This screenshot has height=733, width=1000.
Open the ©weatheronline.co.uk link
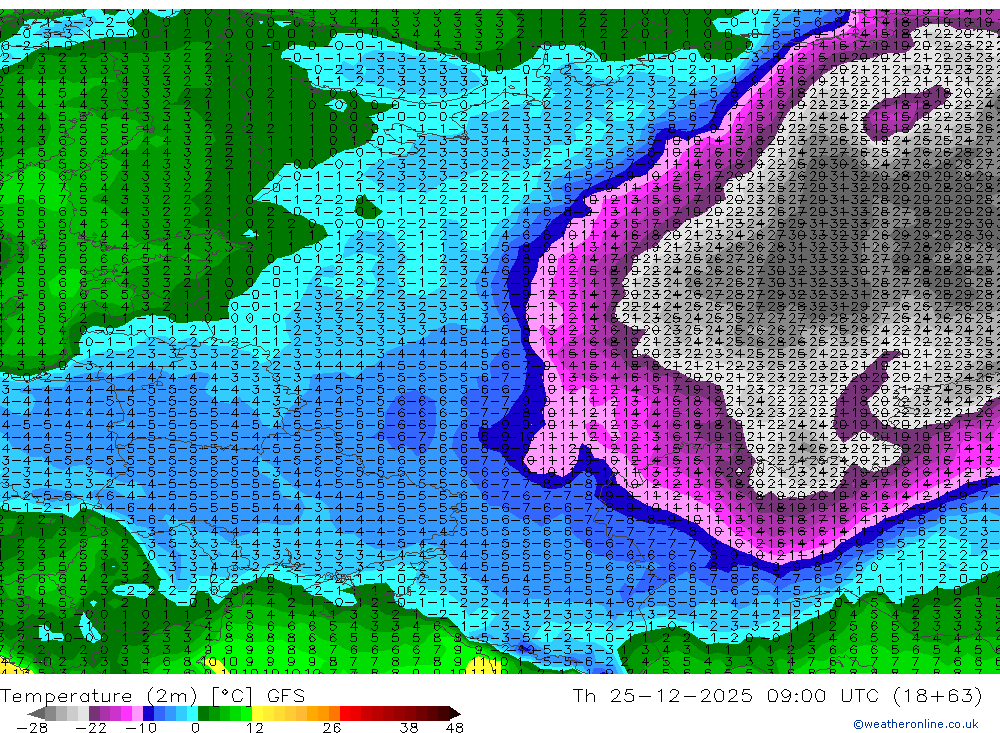[916, 724]
